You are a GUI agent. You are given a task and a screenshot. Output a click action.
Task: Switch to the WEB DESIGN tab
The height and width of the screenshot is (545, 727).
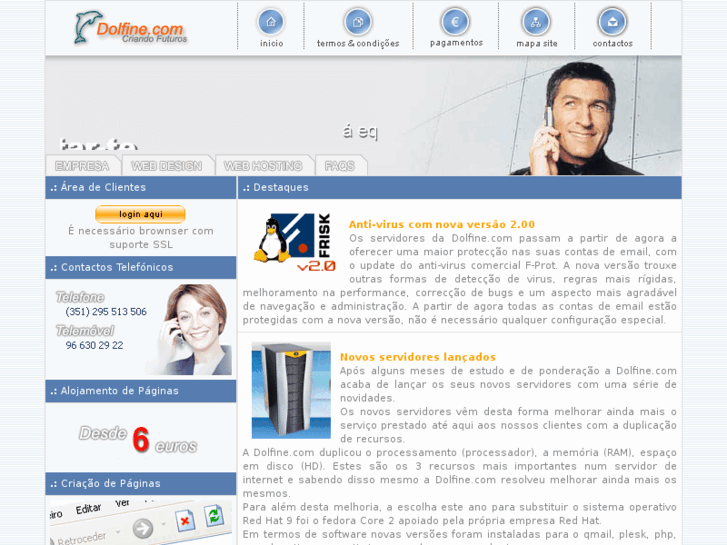(167, 166)
